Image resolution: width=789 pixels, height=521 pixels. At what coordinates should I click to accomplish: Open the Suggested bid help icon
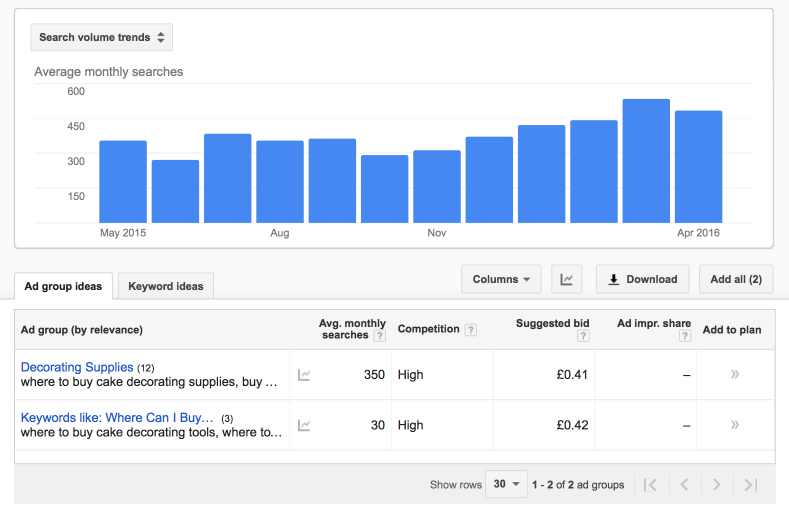pos(583,336)
